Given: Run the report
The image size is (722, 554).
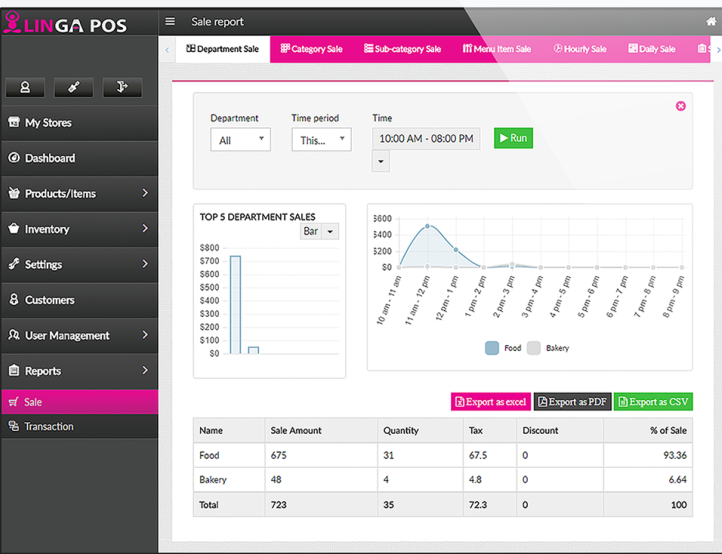Looking at the screenshot, I should pyautogui.click(x=513, y=138).
